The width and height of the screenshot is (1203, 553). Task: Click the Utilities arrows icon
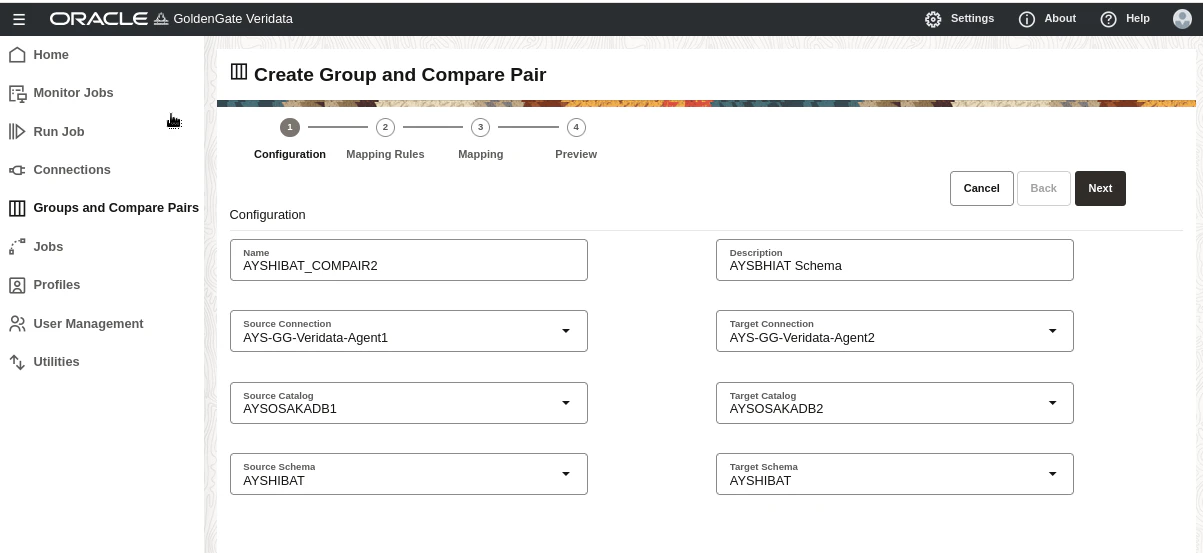17,362
